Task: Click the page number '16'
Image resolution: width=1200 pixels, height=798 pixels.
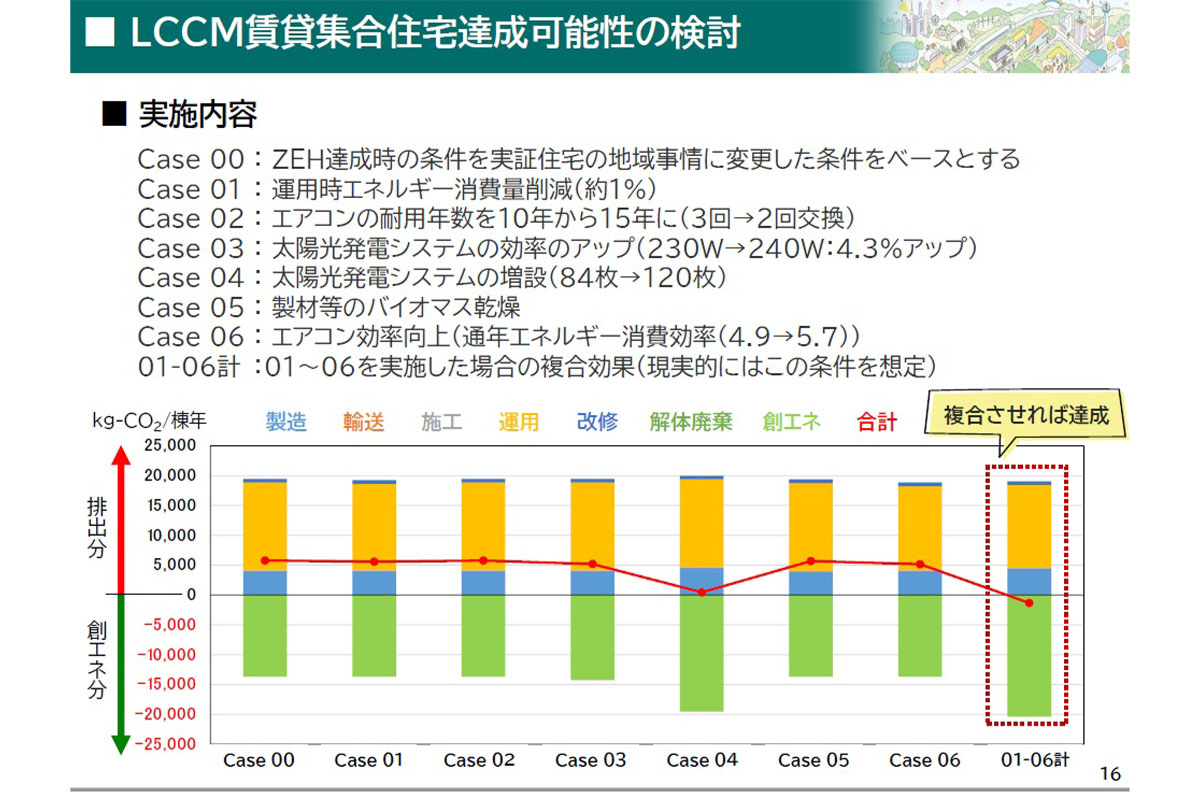Action: coord(1110,773)
